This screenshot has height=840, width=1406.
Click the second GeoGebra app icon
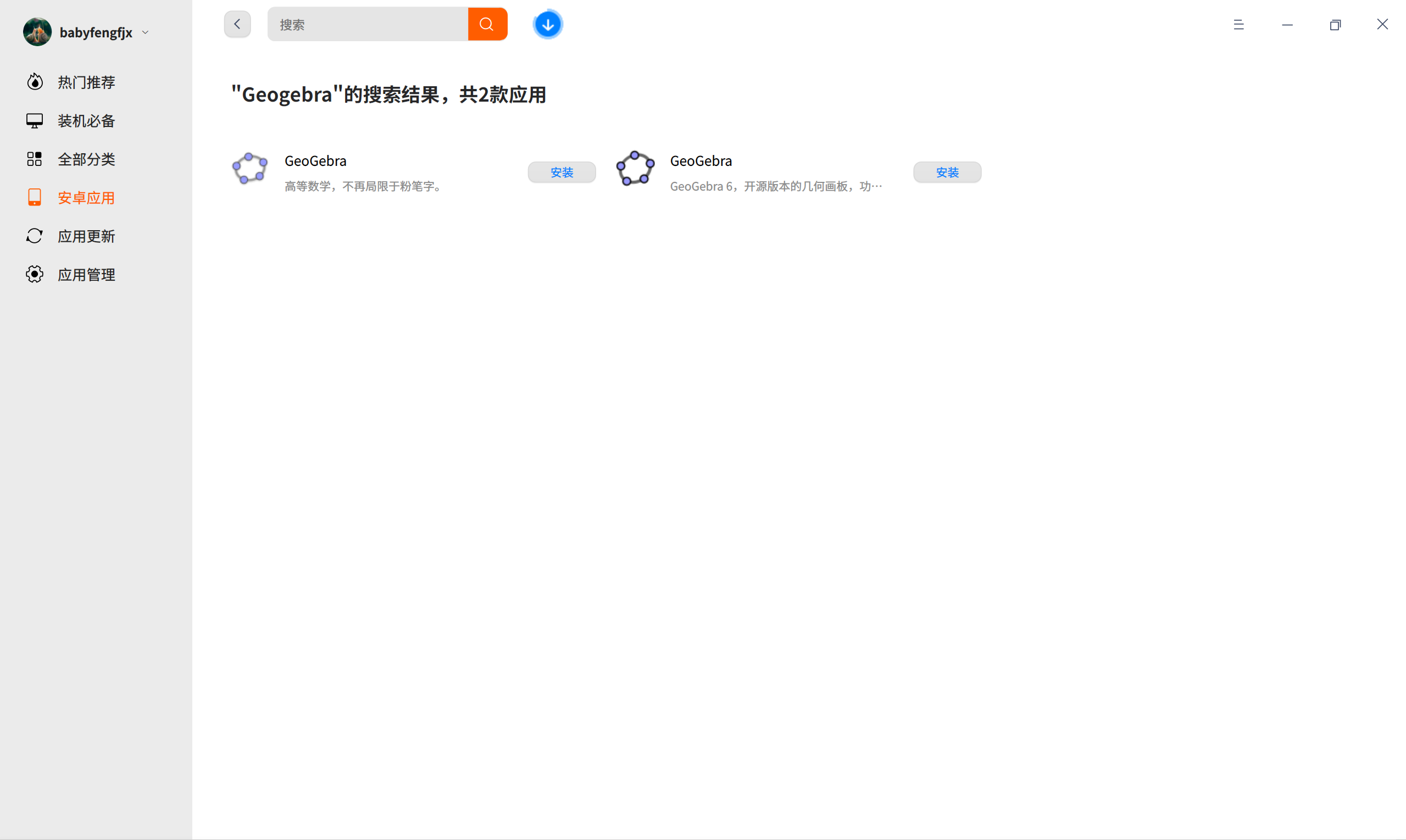pos(635,168)
